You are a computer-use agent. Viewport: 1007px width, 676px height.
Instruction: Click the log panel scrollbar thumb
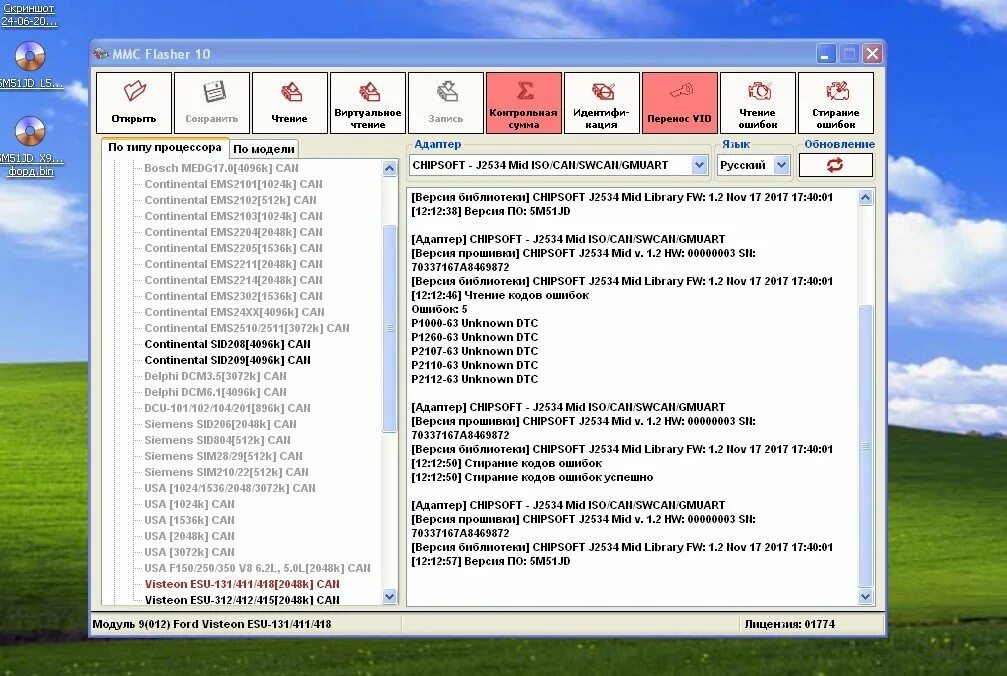tap(865, 446)
